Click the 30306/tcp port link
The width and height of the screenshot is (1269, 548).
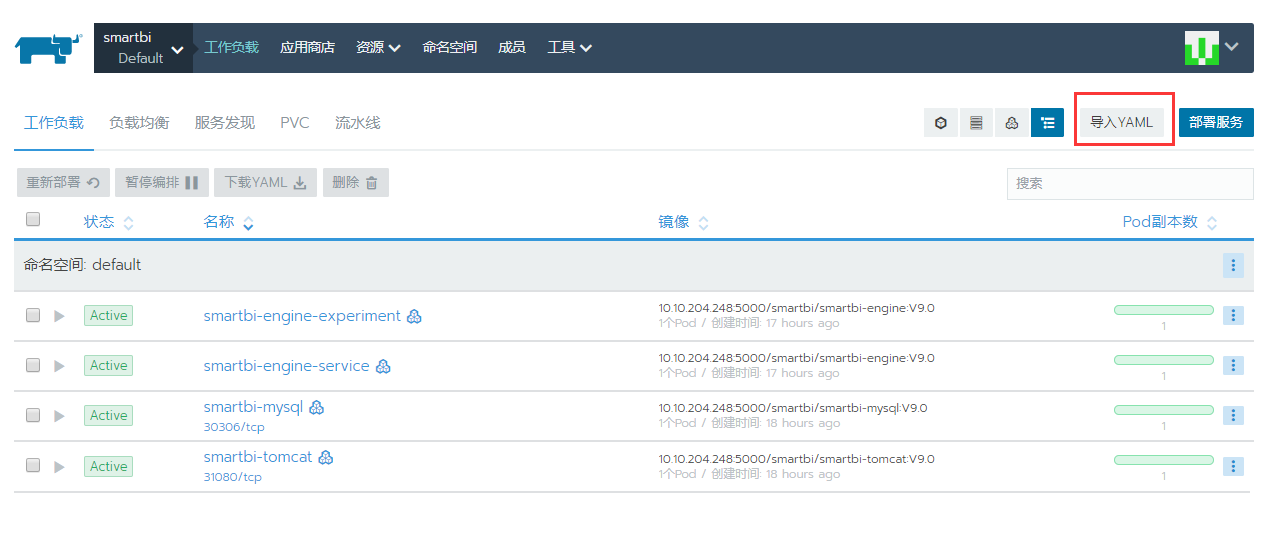tap(233, 426)
